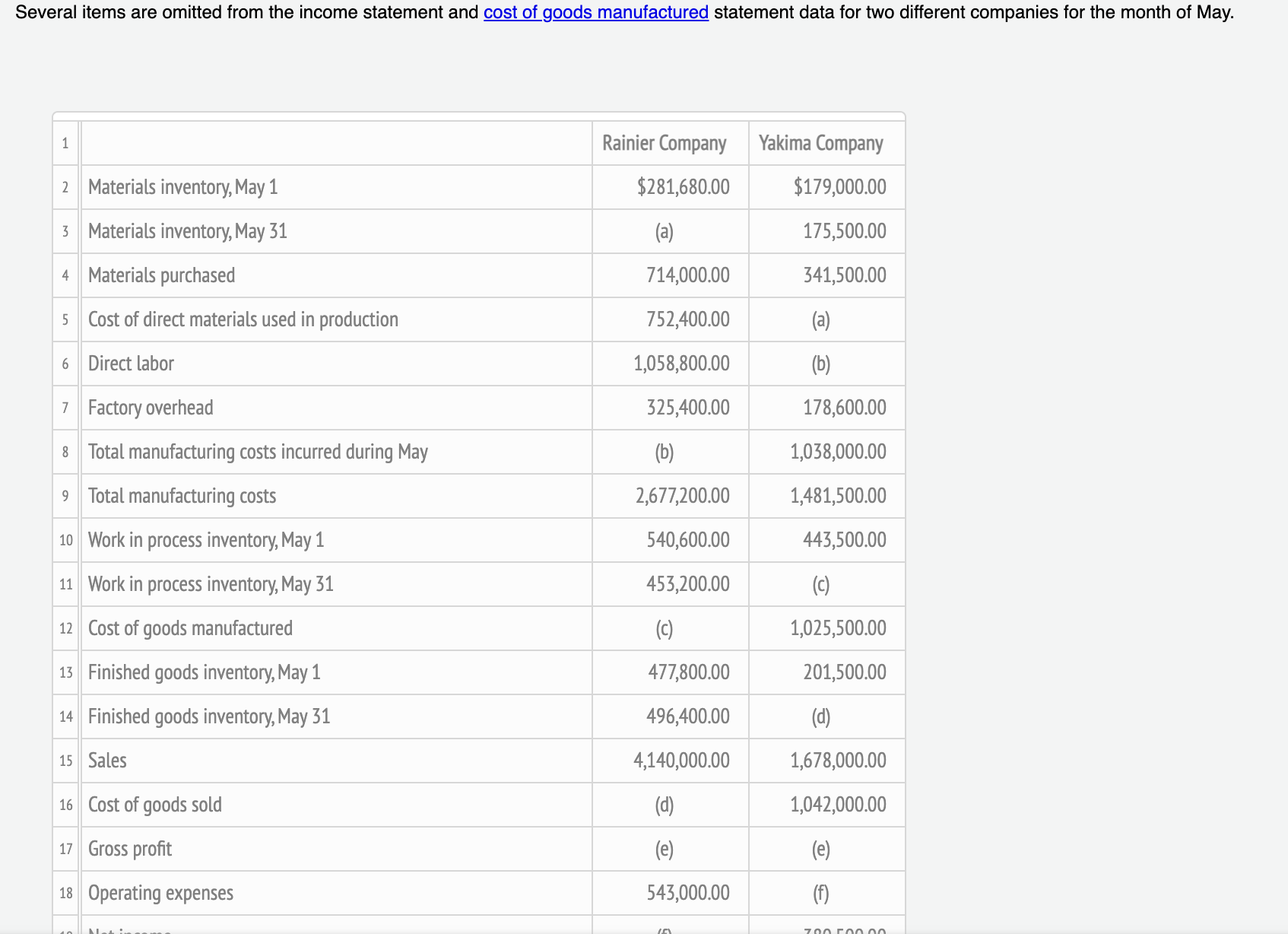
Task: Click Yakima placeholder (f) in Operating expenses row
Action: tap(821, 893)
